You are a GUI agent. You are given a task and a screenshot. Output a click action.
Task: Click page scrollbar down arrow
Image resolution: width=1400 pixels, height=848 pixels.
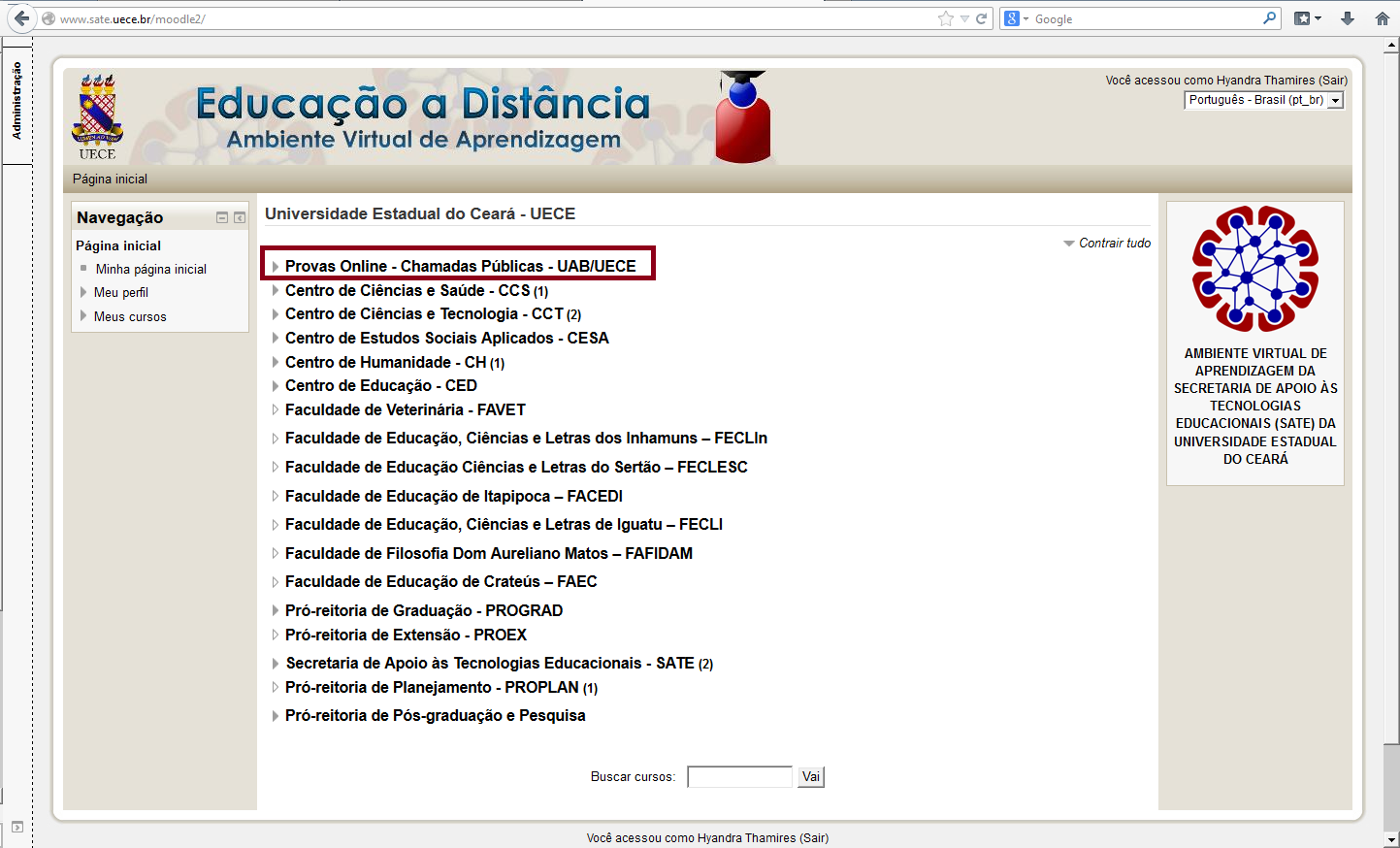(x=1392, y=840)
